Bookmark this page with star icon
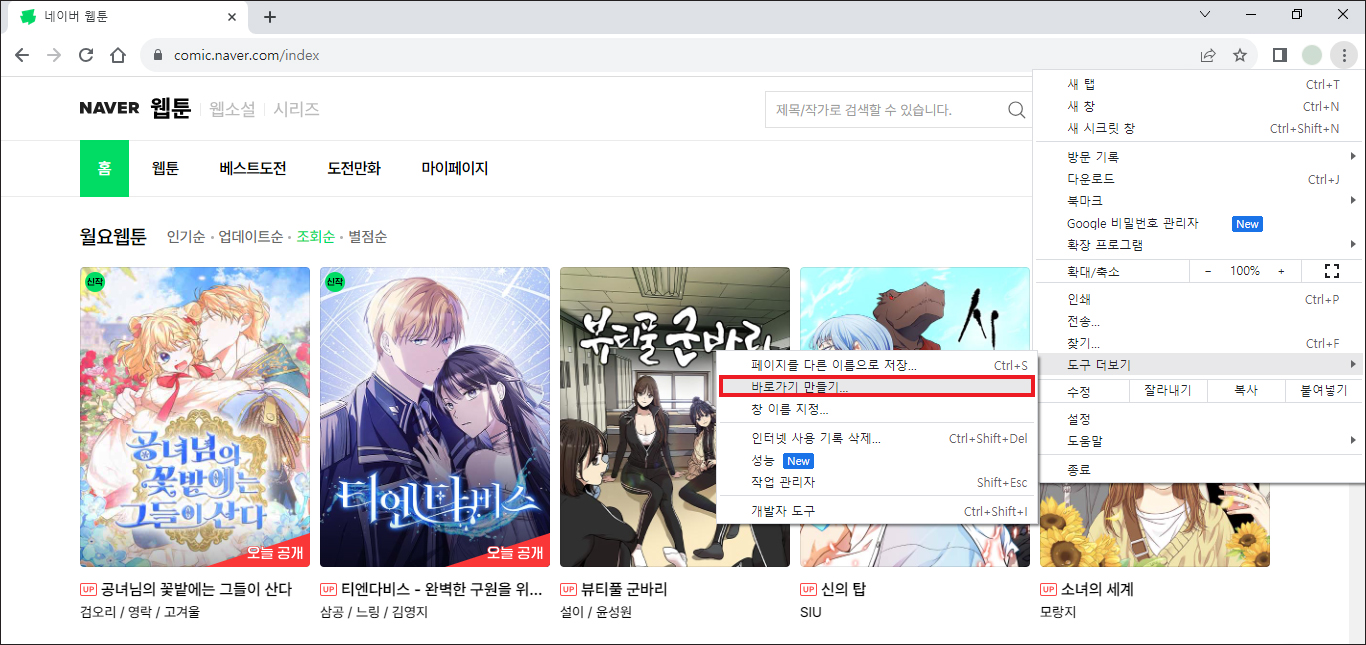 tap(1240, 55)
